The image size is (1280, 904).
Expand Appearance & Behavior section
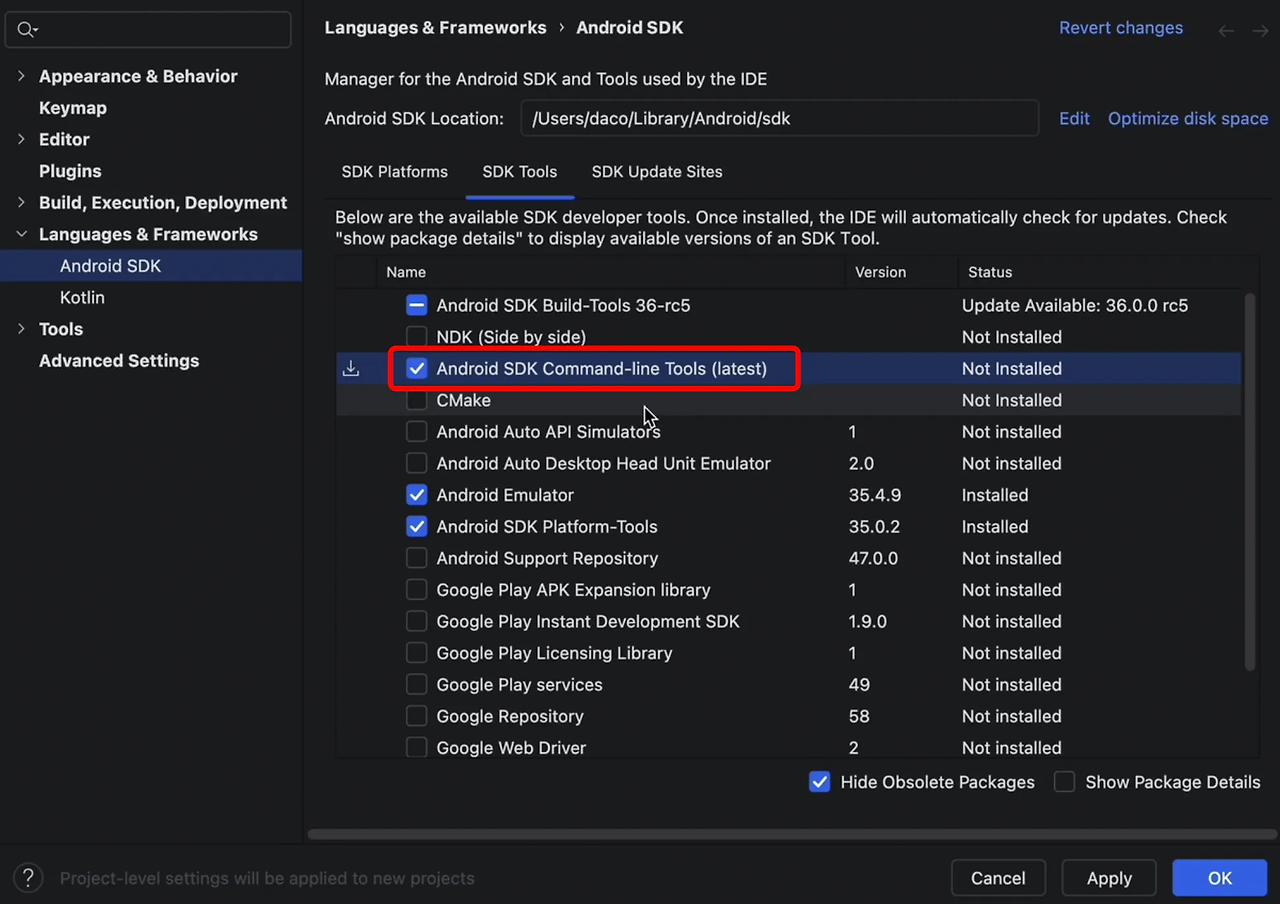pos(21,76)
